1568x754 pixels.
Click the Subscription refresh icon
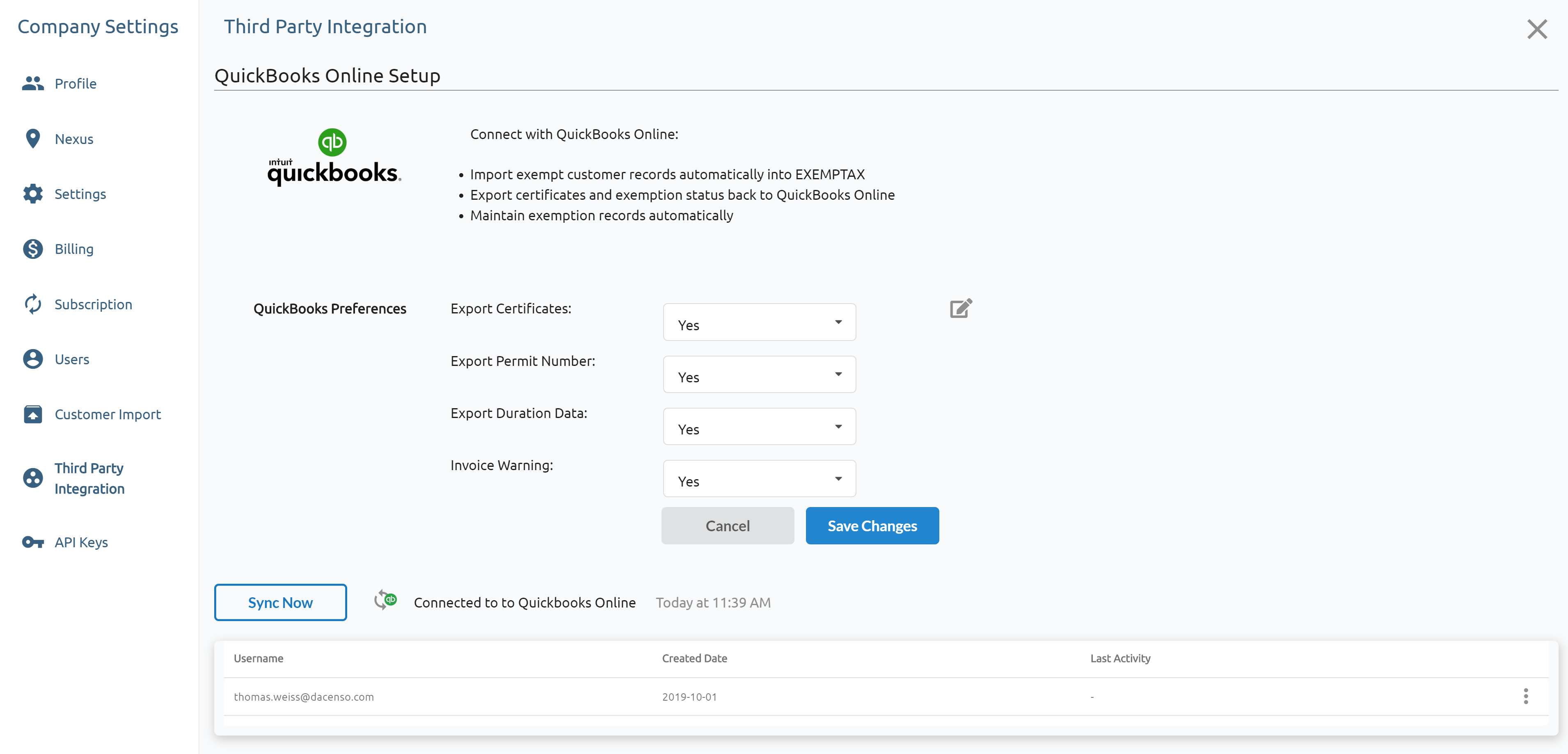(33, 304)
